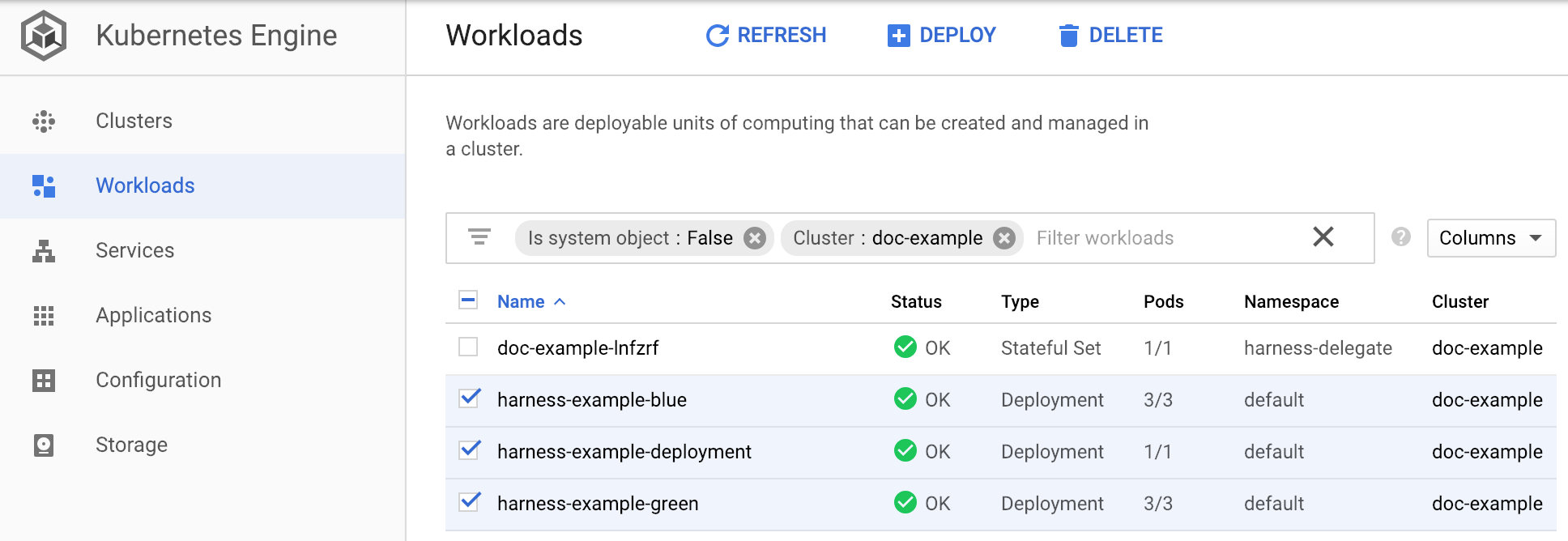1568x541 pixels.
Task: Open the harness-example-deployment workload
Action: pos(624,452)
